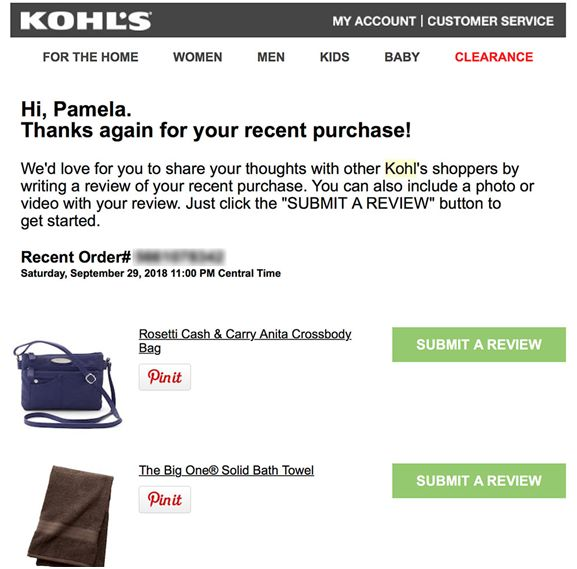Go to CUSTOMER SERVICE page
The width and height of the screenshot is (577, 569).
point(491,21)
